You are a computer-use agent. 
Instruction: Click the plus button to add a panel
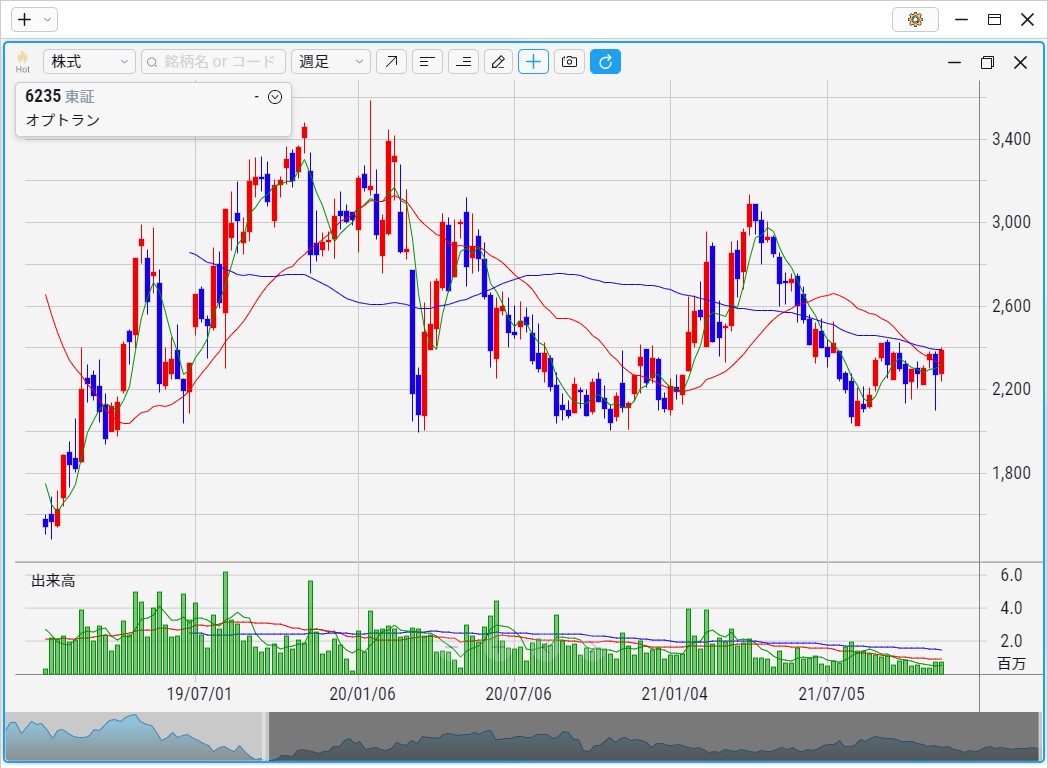25,19
